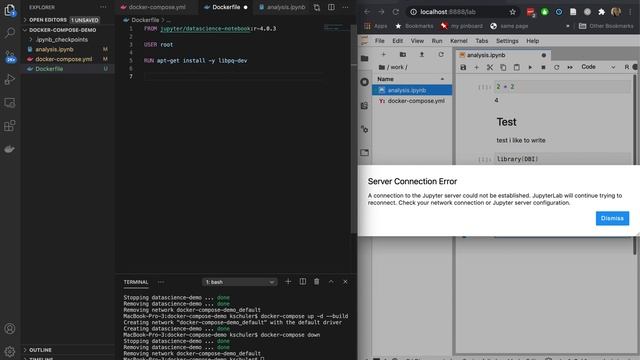Split the editor to the right
Image resolution: width=640 pixels, height=360 pixels.
(331, 7)
